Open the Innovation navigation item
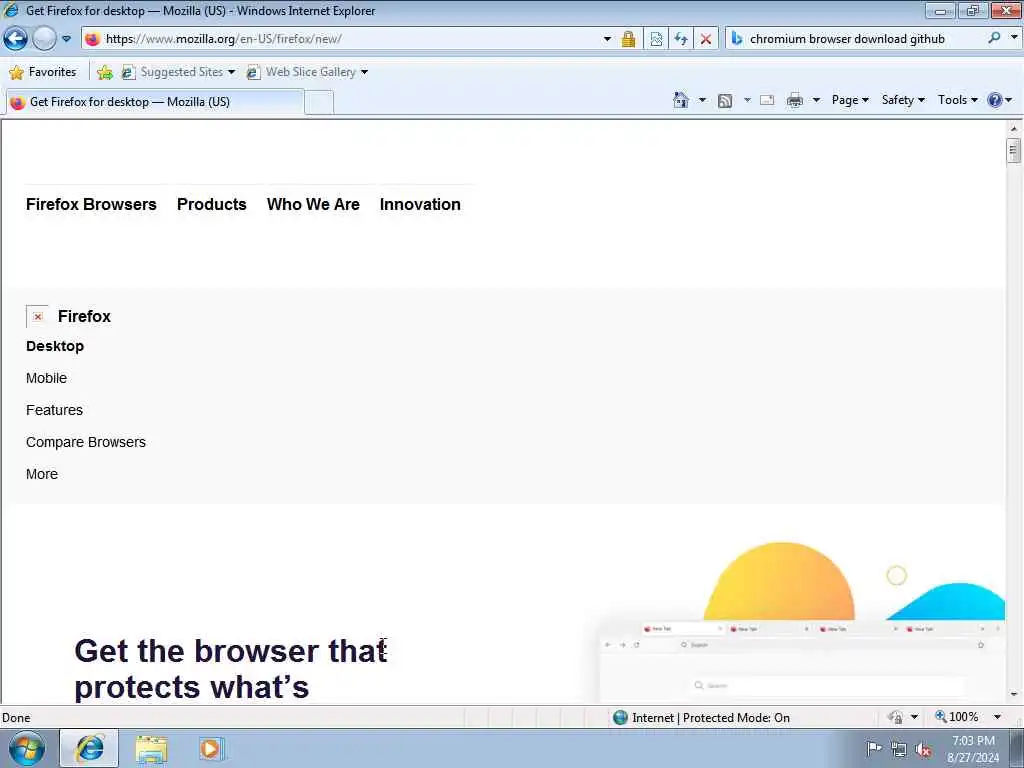The height and width of the screenshot is (768, 1024). coord(420,204)
